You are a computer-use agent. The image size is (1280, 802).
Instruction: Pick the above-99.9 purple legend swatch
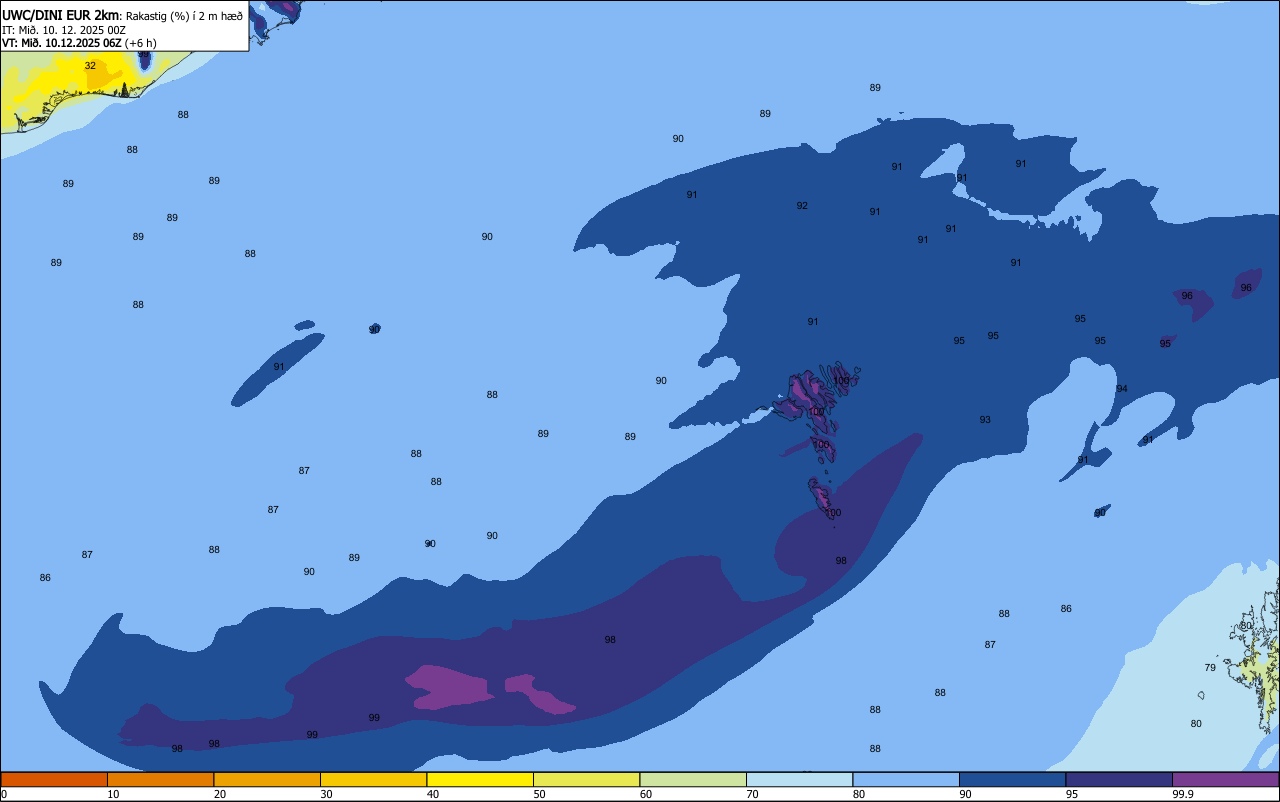click(1225, 779)
